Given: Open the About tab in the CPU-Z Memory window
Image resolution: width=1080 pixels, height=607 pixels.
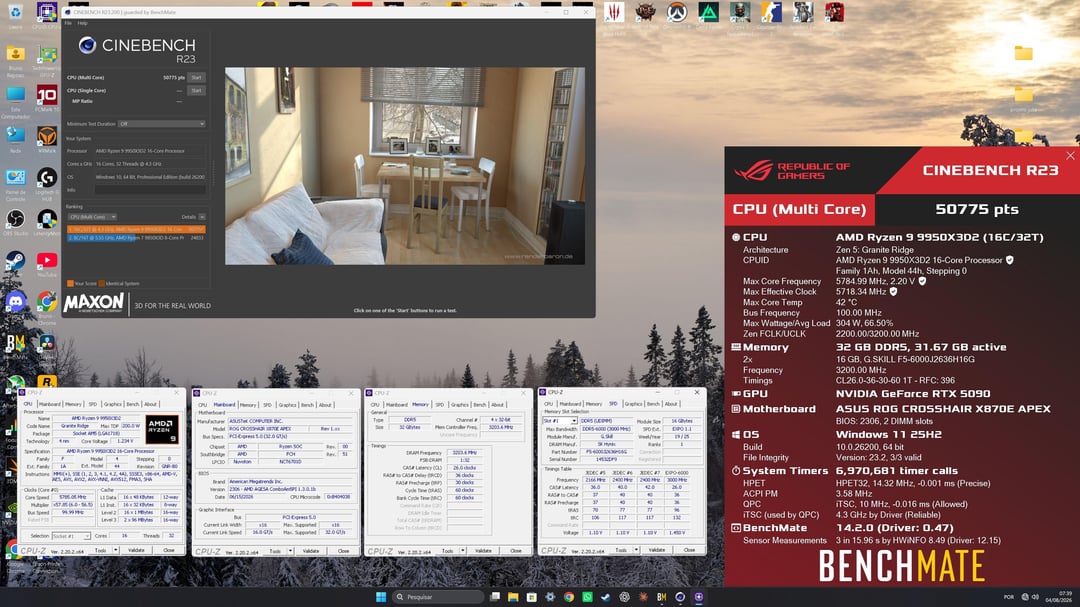Looking at the screenshot, I should click(497, 405).
